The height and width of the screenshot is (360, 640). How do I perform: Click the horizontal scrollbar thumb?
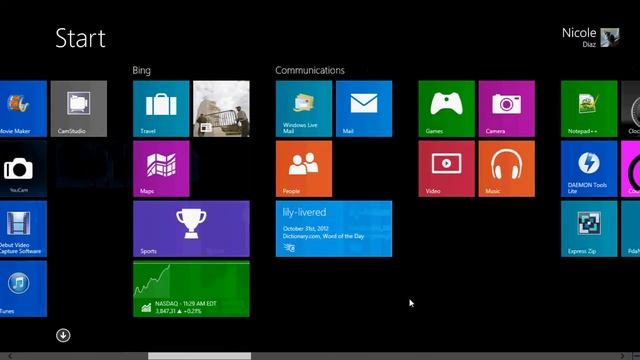point(200,356)
